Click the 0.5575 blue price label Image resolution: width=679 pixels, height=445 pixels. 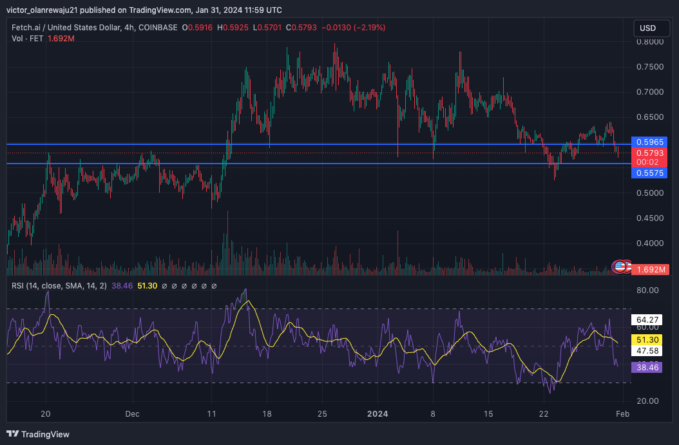(649, 173)
